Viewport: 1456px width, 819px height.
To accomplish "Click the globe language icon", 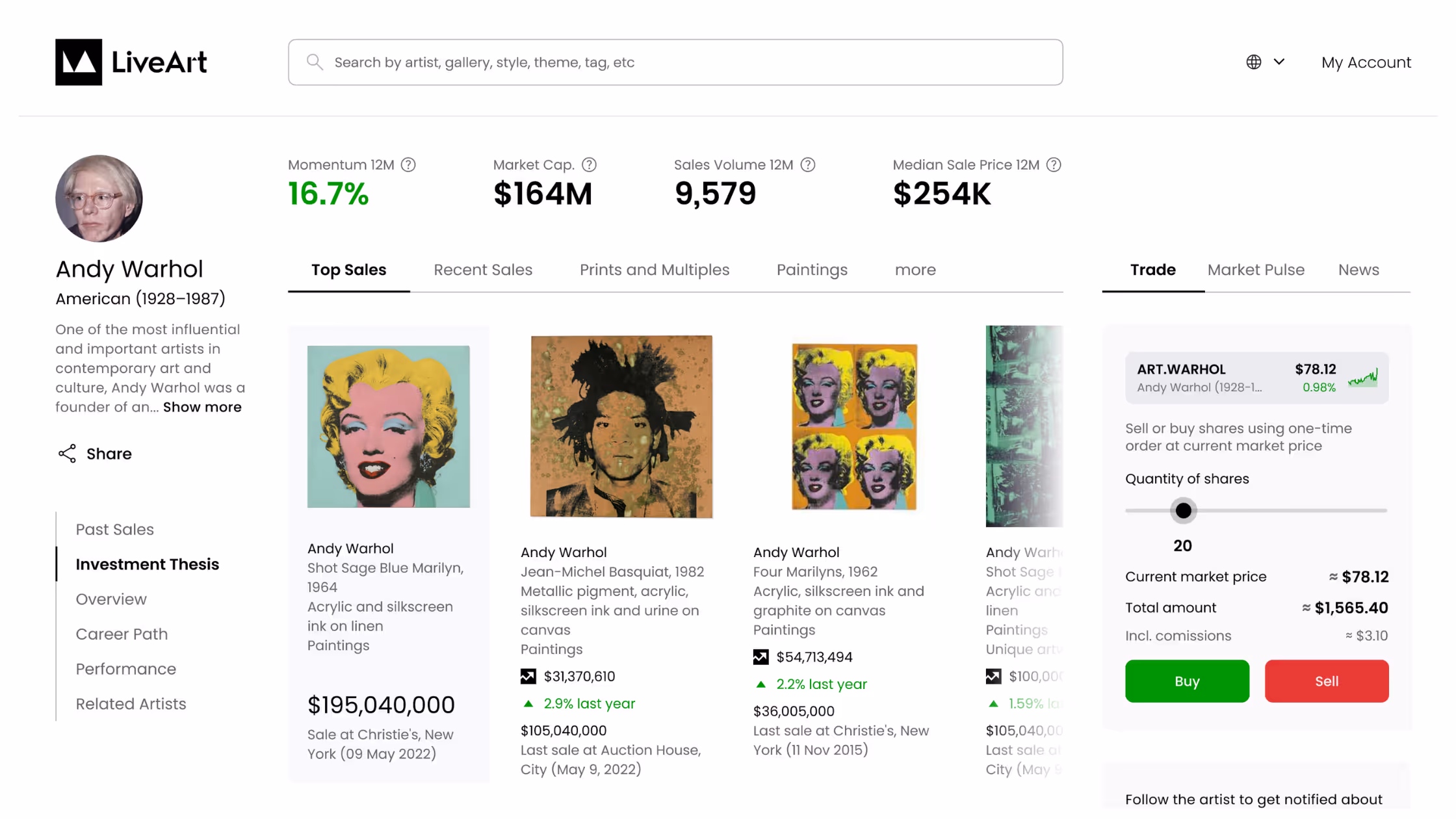I will [1253, 62].
